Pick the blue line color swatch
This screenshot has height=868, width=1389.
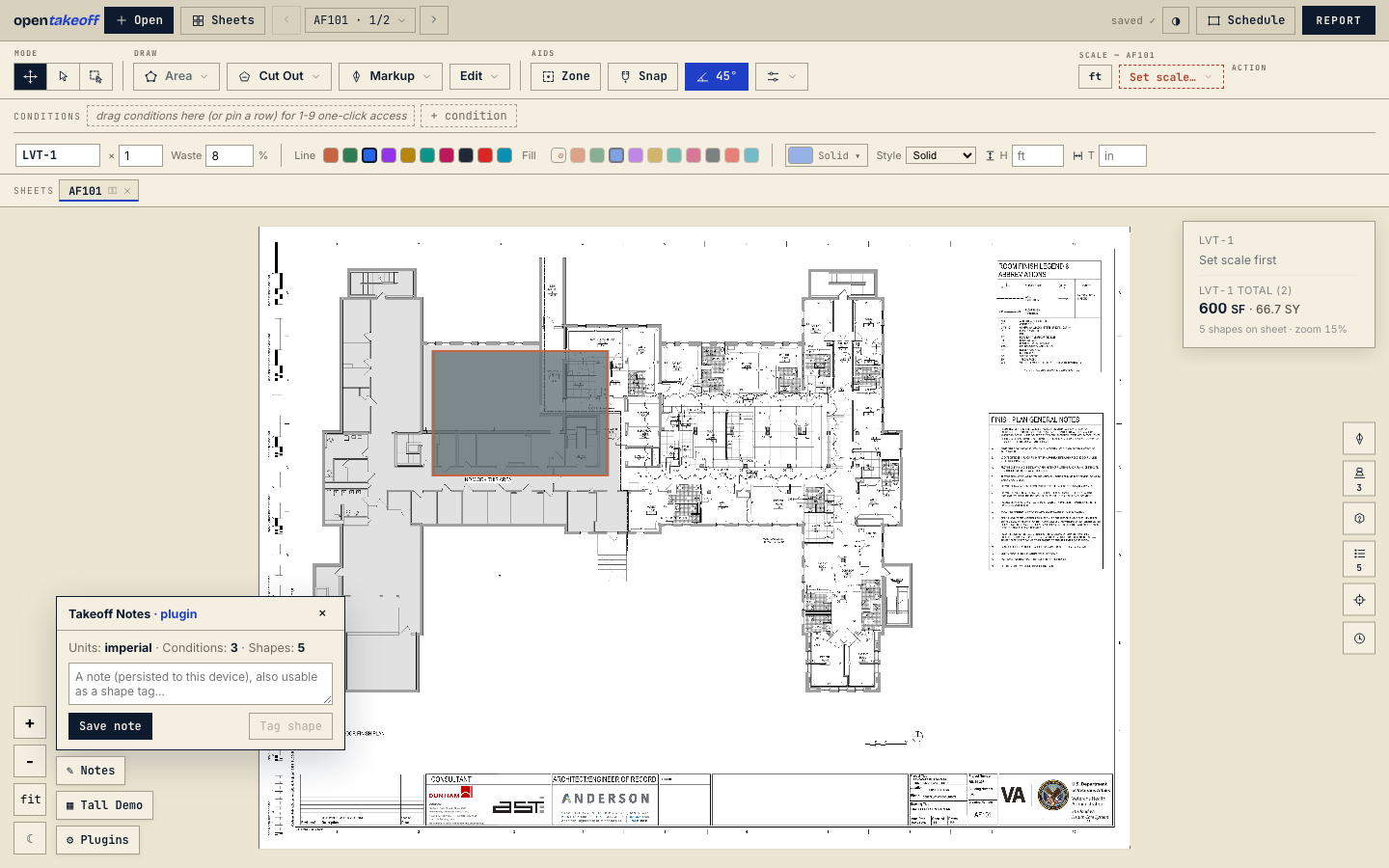pyautogui.click(x=369, y=155)
